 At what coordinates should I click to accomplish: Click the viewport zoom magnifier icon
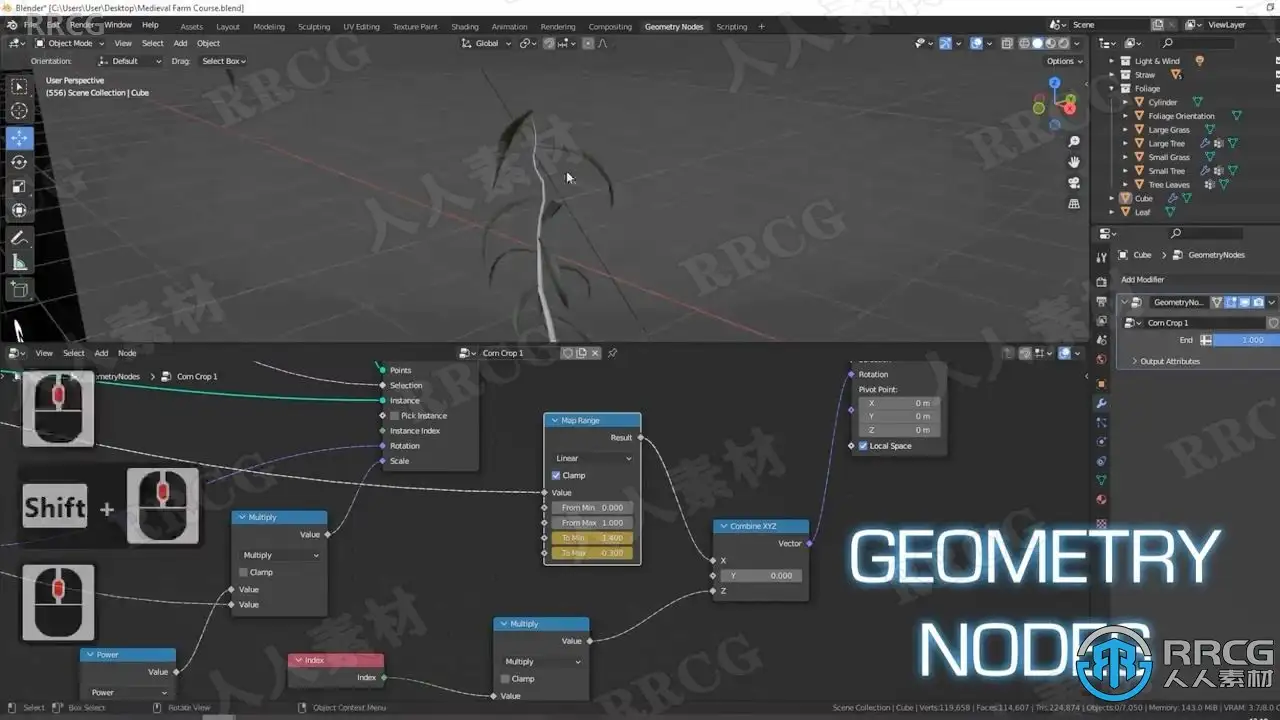tap(1074, 142)
